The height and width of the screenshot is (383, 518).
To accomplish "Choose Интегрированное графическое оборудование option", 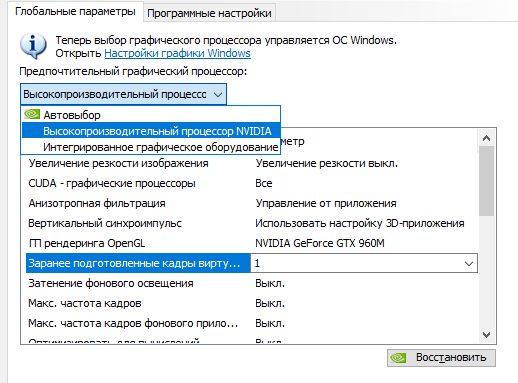I will point(151,147).
